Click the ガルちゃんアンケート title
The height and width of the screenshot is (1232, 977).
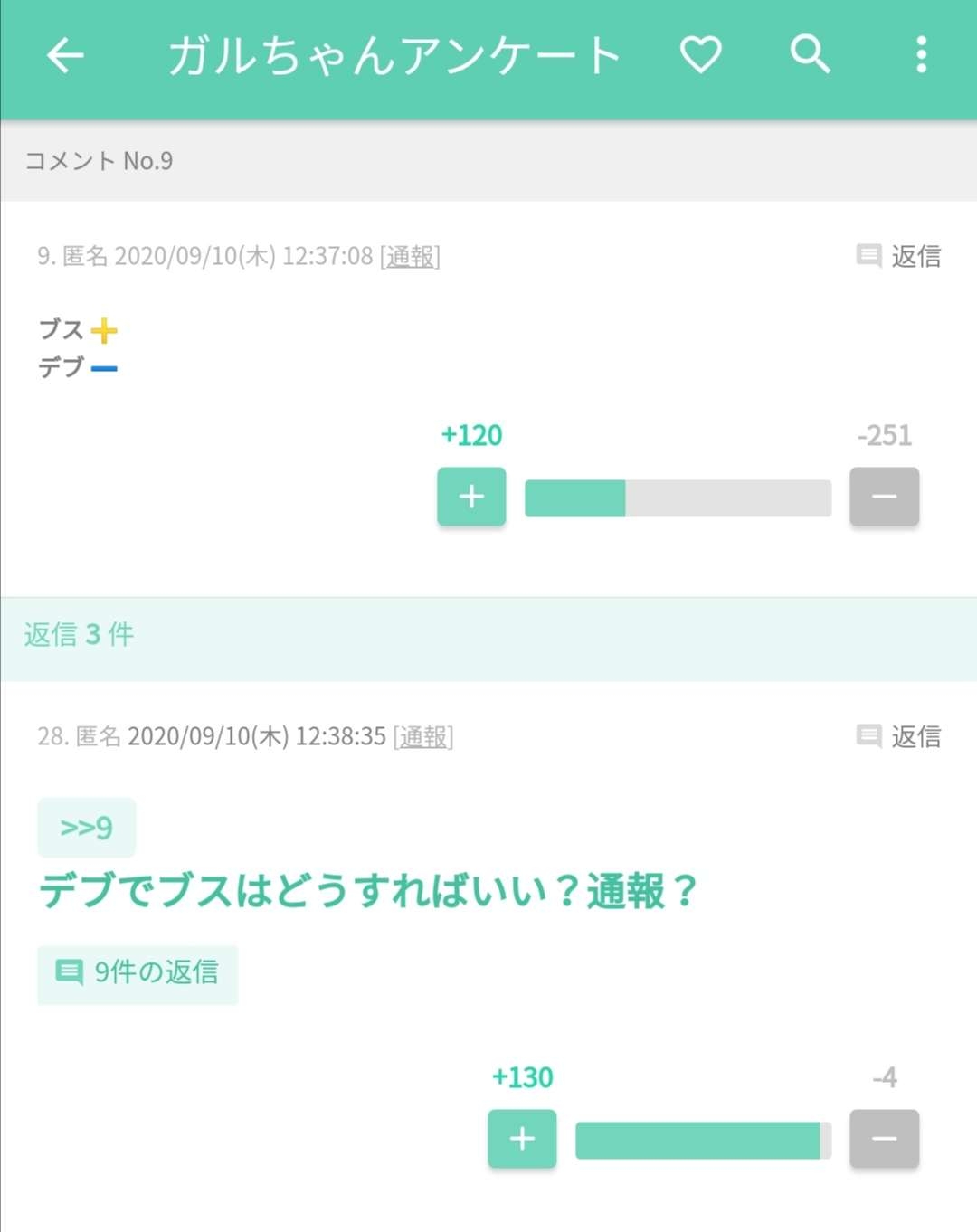pos(394,56)
